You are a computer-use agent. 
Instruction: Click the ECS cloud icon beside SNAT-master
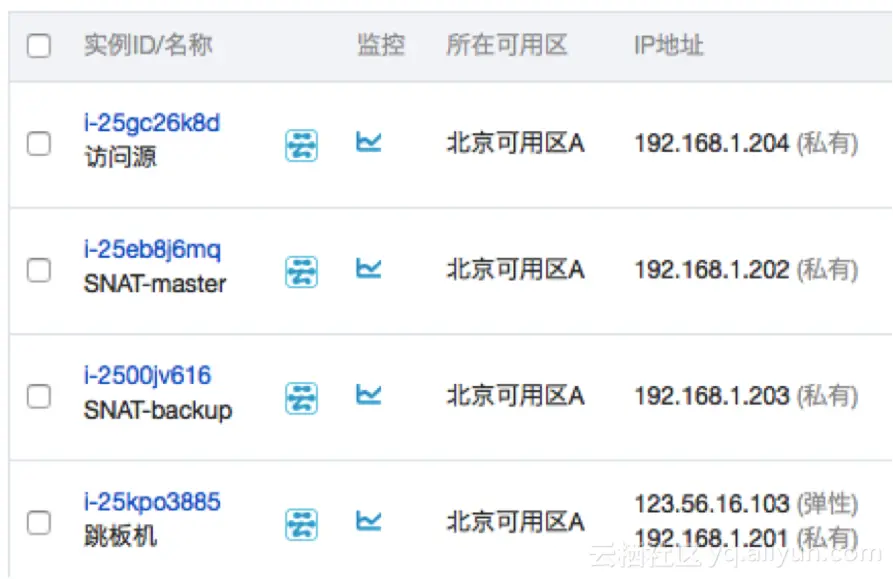pos(301,270)
